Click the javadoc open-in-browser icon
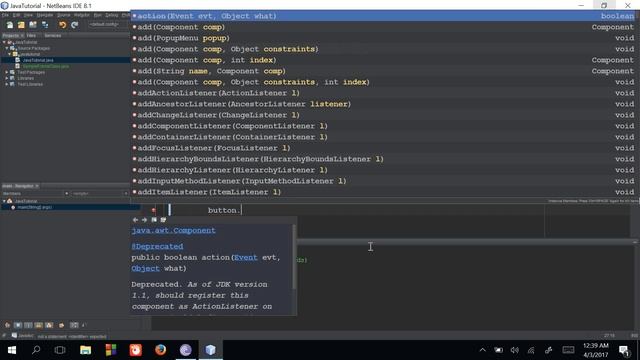Viewport: 640px width, 360px height. 154,220
